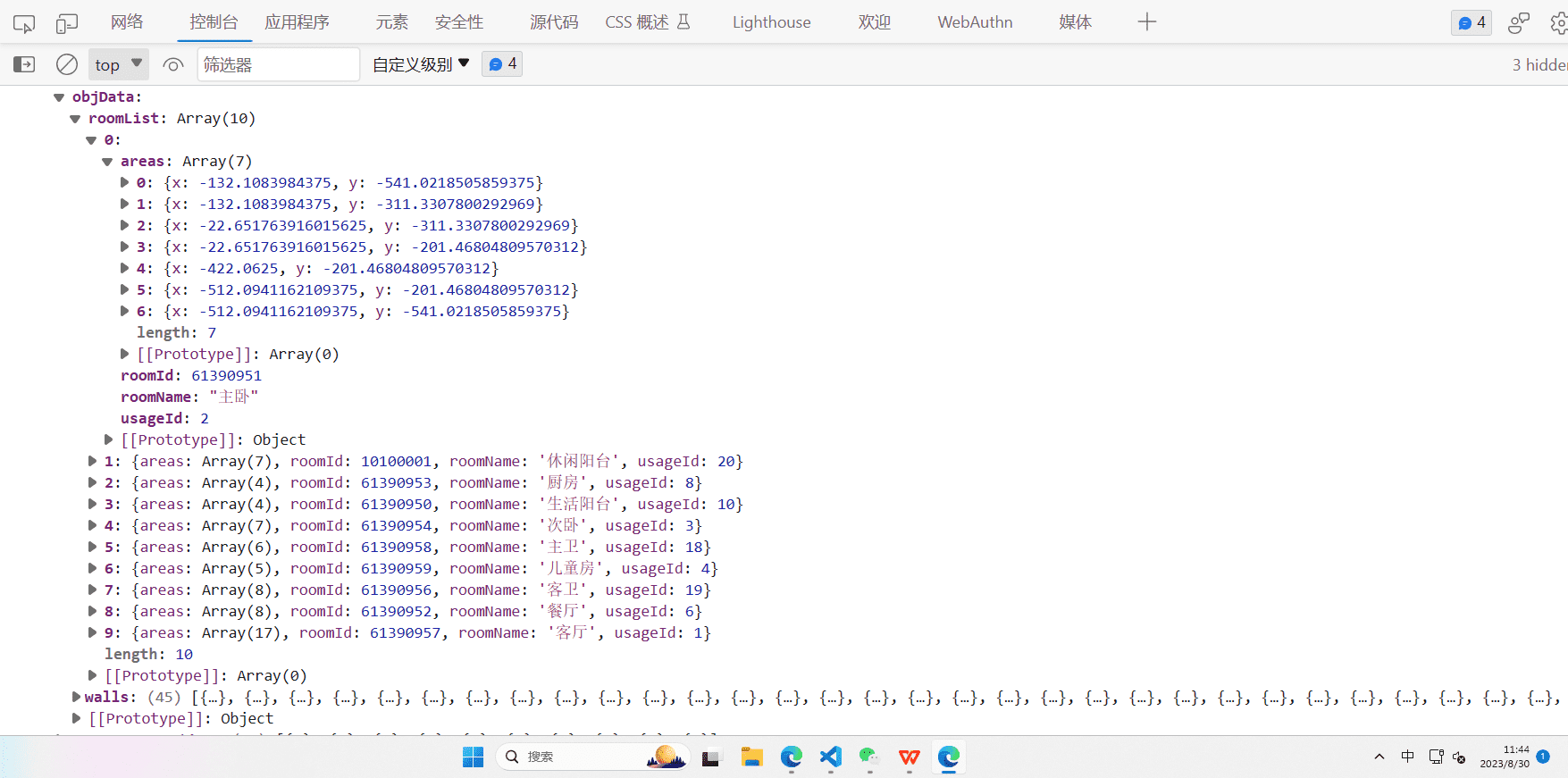The image size is (1568, 778).
Task: Collapse the roomList Array(10) node
Action: [75, 119]
